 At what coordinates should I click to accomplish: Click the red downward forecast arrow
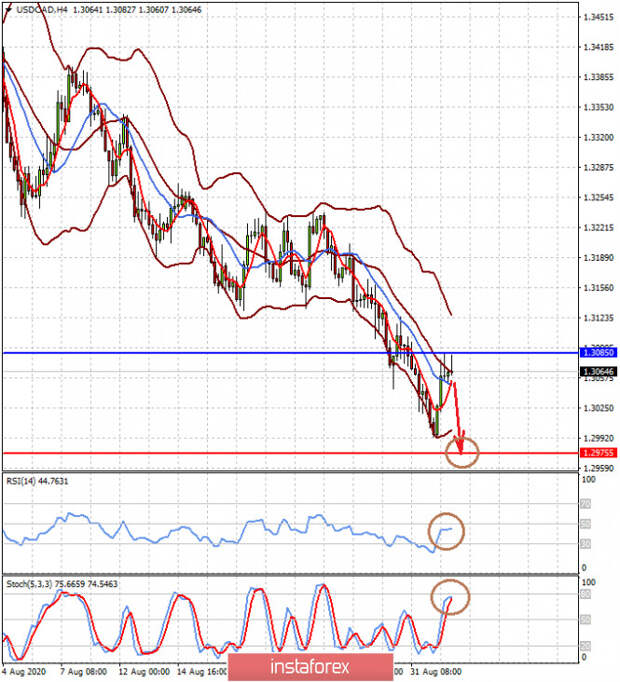[458, 420]
